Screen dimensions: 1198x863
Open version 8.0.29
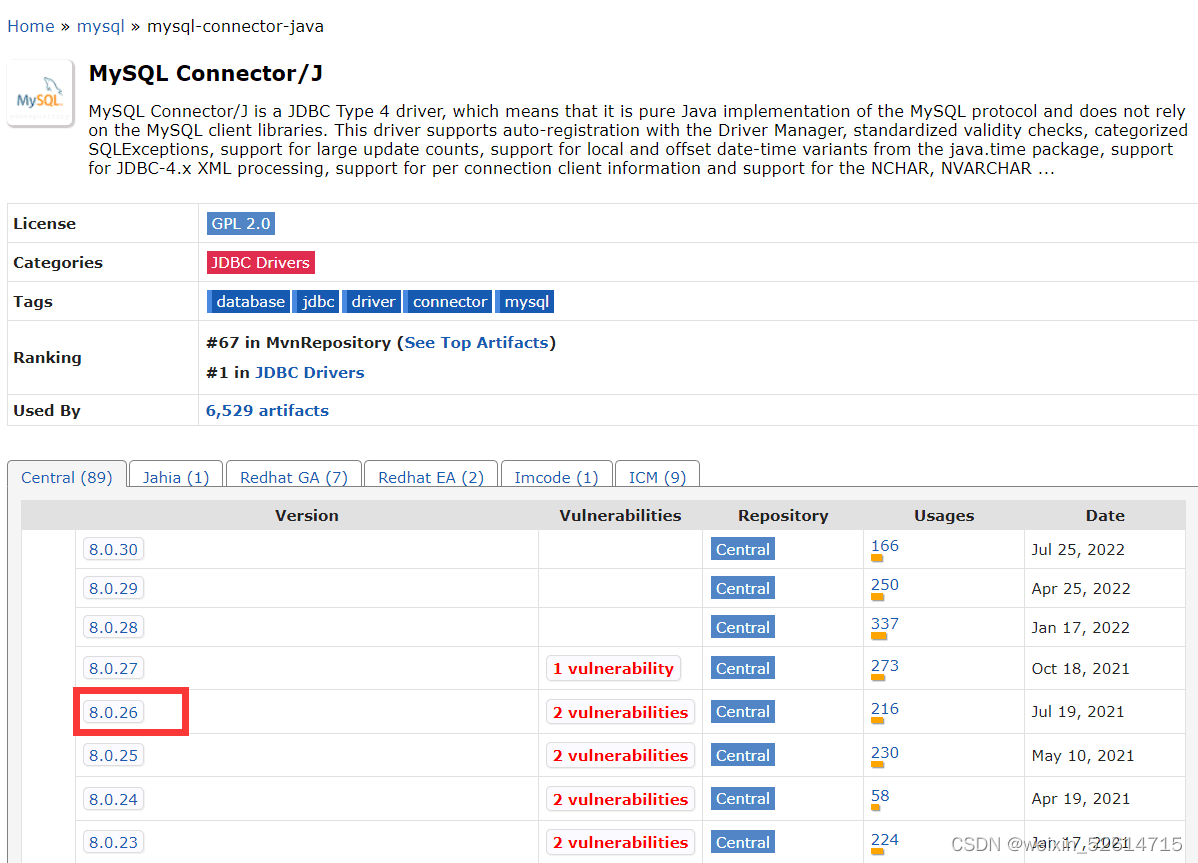tap(113, 588)
